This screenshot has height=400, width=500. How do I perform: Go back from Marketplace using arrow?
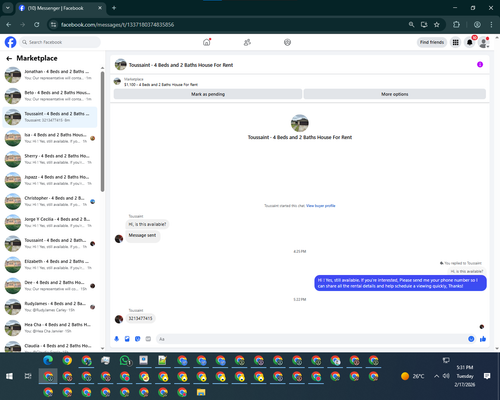(9, 59)
